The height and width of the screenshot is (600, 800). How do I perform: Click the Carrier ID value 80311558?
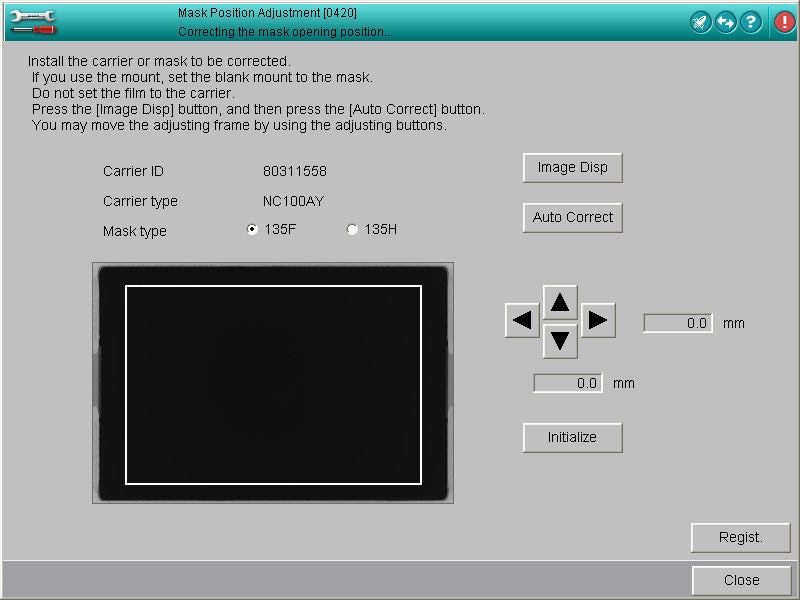click(294, 171)
